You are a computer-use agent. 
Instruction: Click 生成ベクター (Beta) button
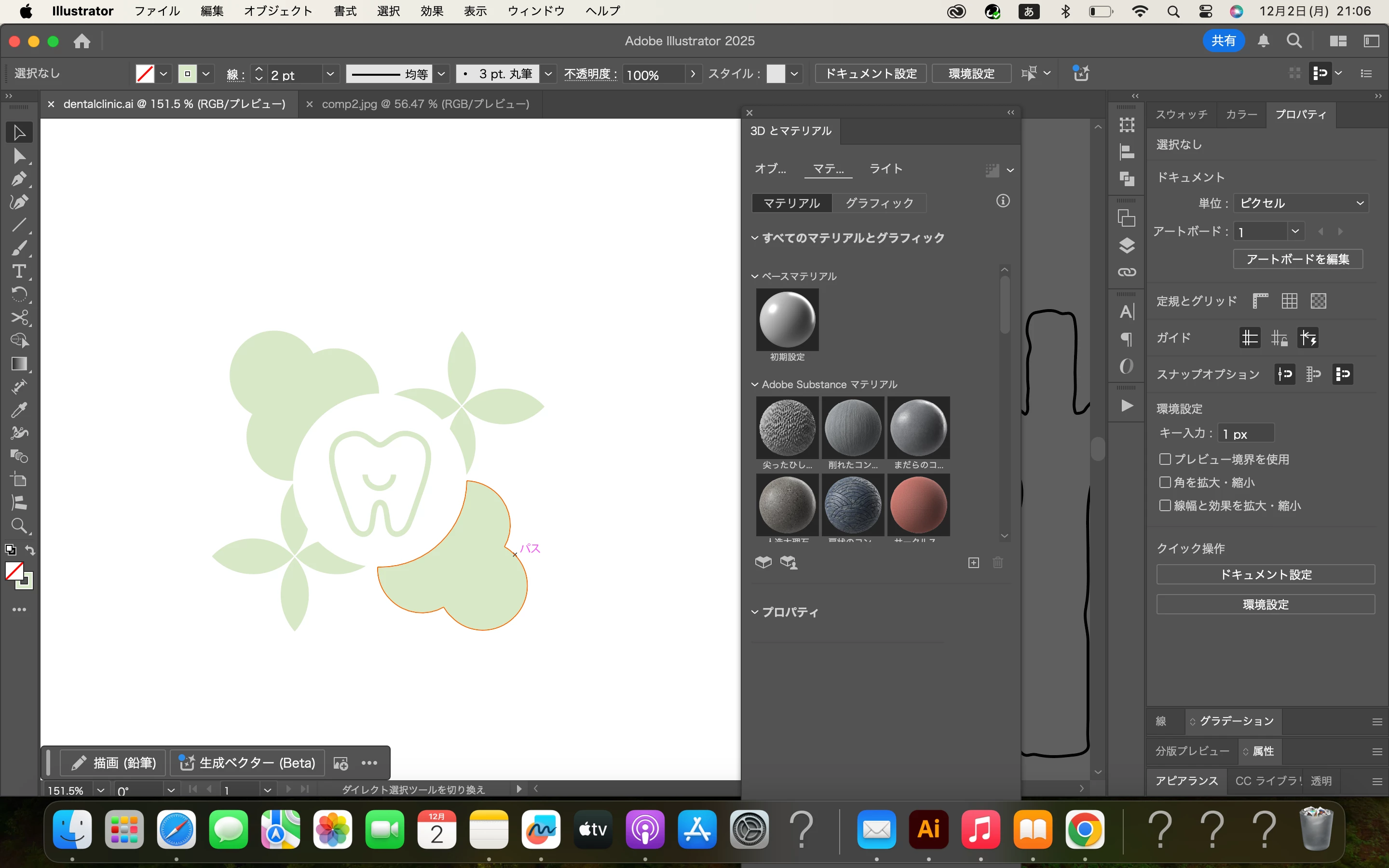click(x=248, y=762)
